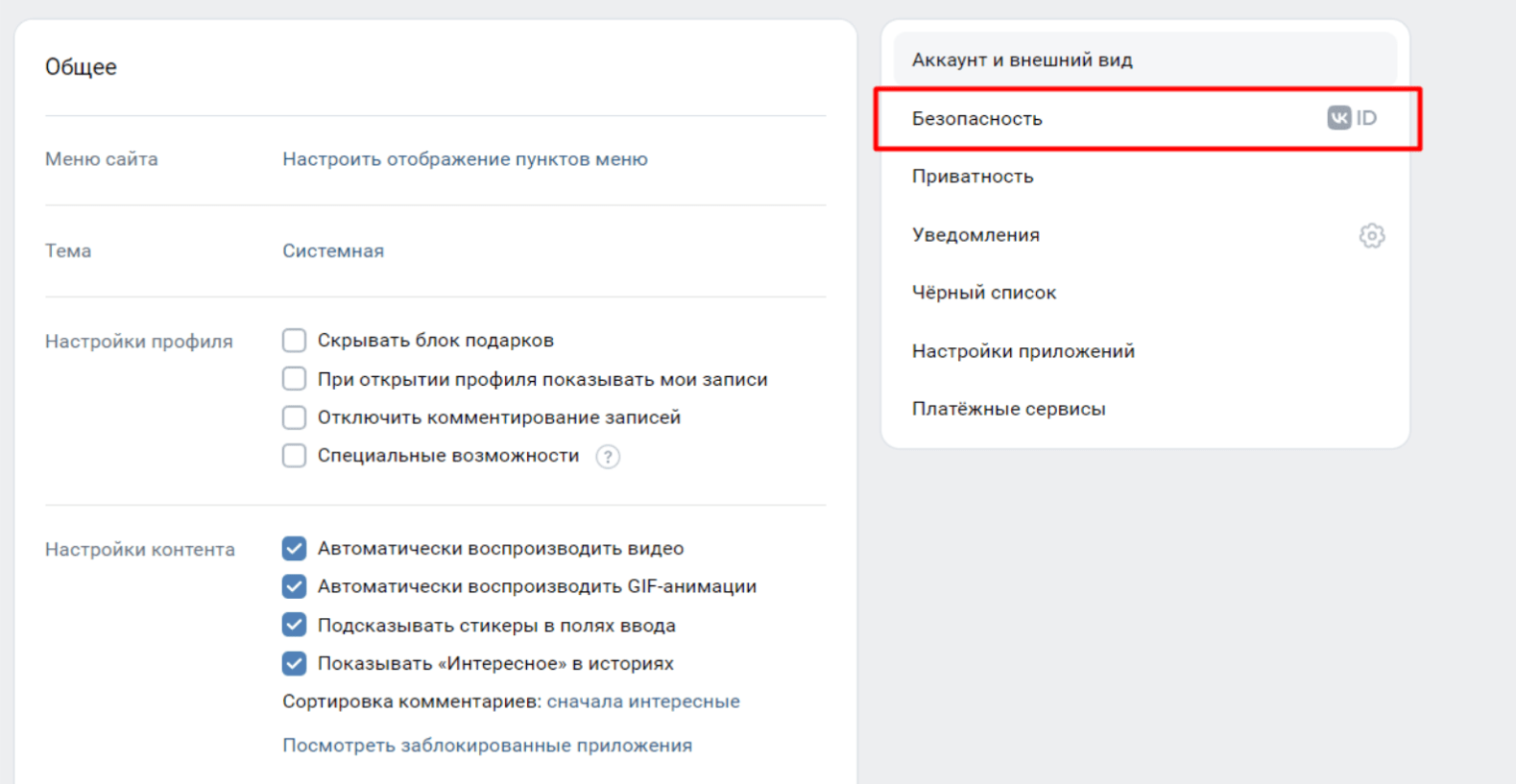The image size is (1516, 784).
Task: Click the Общее section heading
Action: (x=81, y=67)
